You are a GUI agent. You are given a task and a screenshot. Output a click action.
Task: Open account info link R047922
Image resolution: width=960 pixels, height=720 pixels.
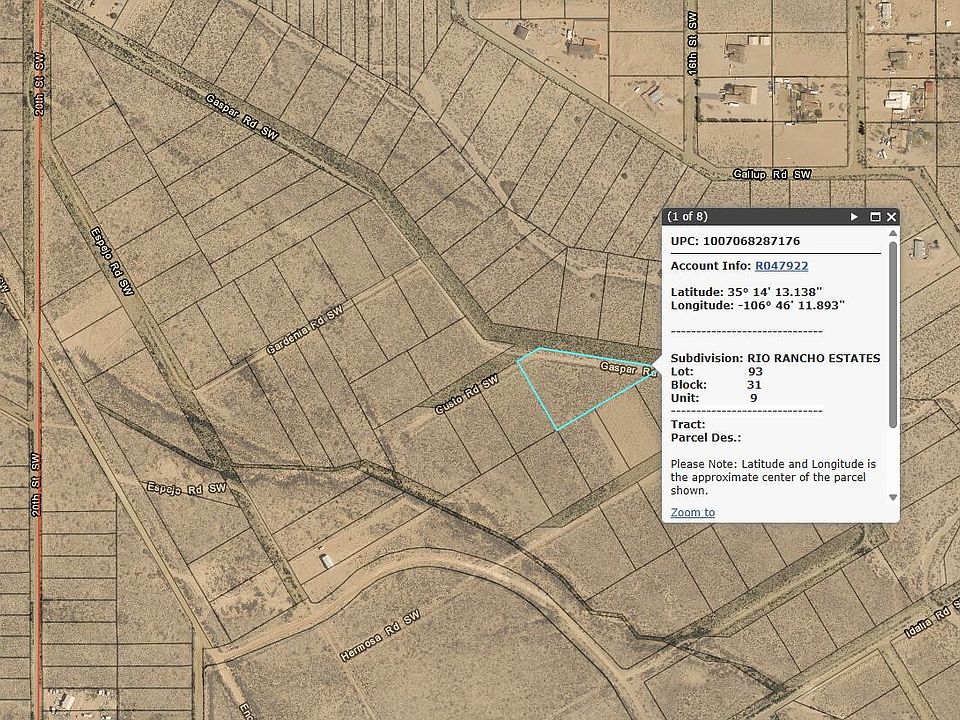[781, 266]
